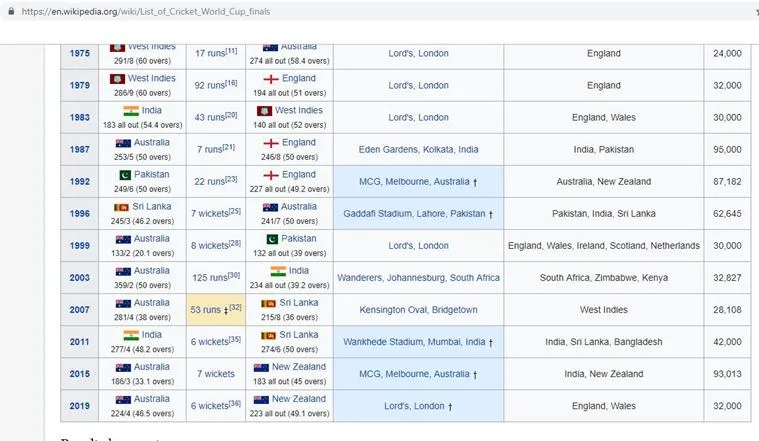Click the England flag in 1992 row
Viewport: 759px width, 441px height.
point(271,175)
